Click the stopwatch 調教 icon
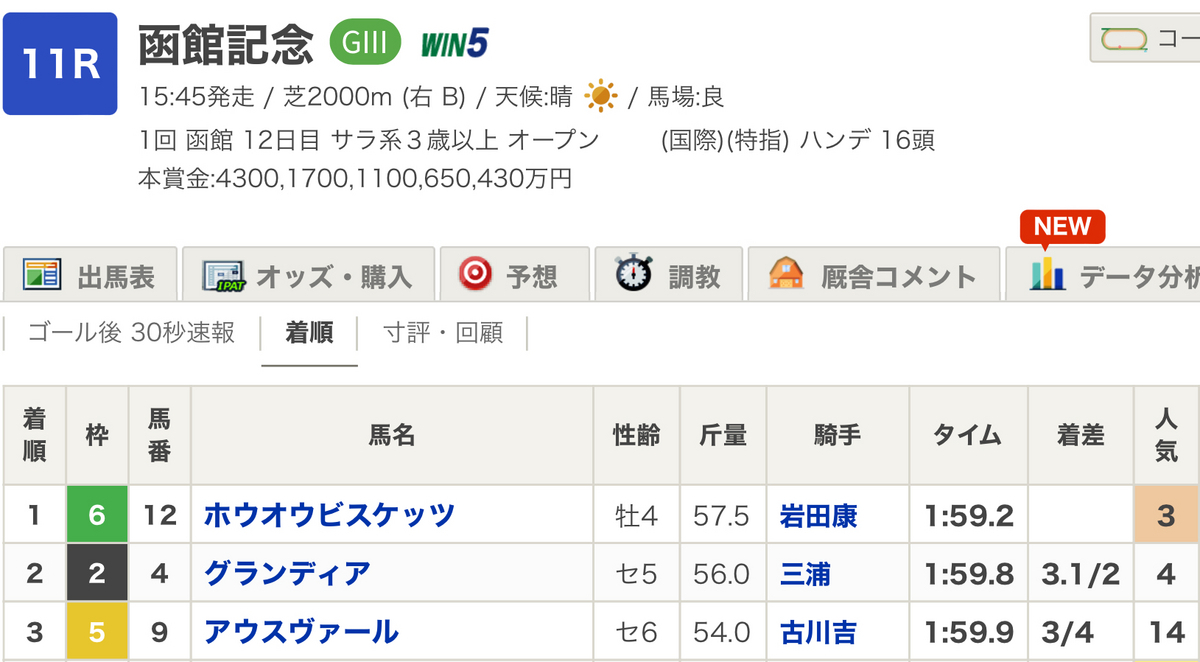 (x=634, y=274)
